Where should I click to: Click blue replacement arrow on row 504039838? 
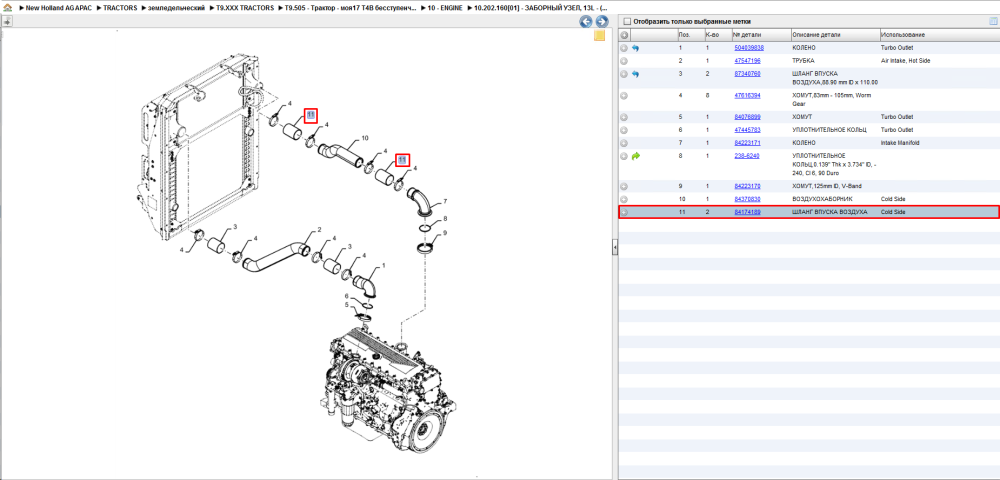click(635, 48)
